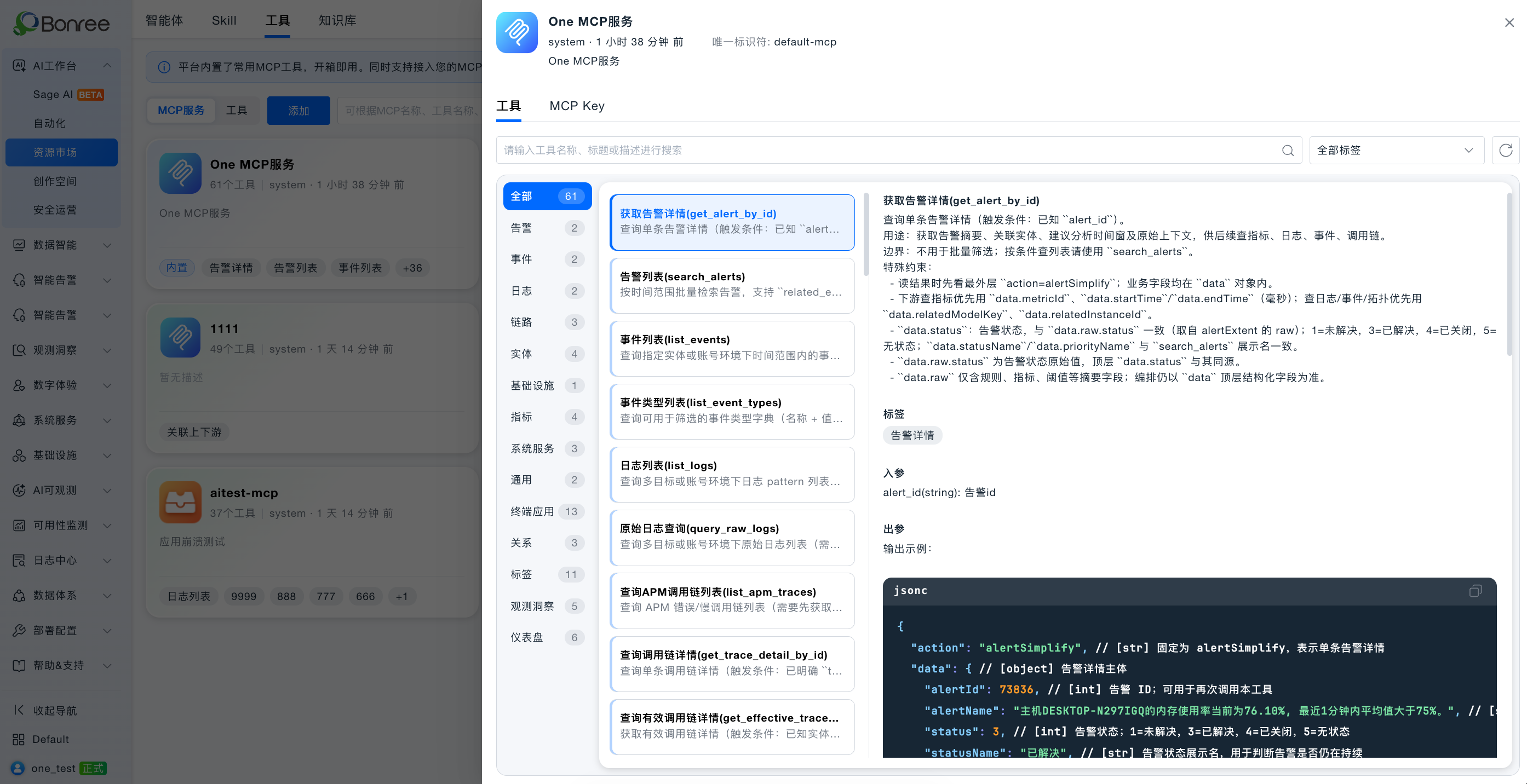Click the 数据体系 sidebar icon
1527x784 pixels.
(19, 596)
